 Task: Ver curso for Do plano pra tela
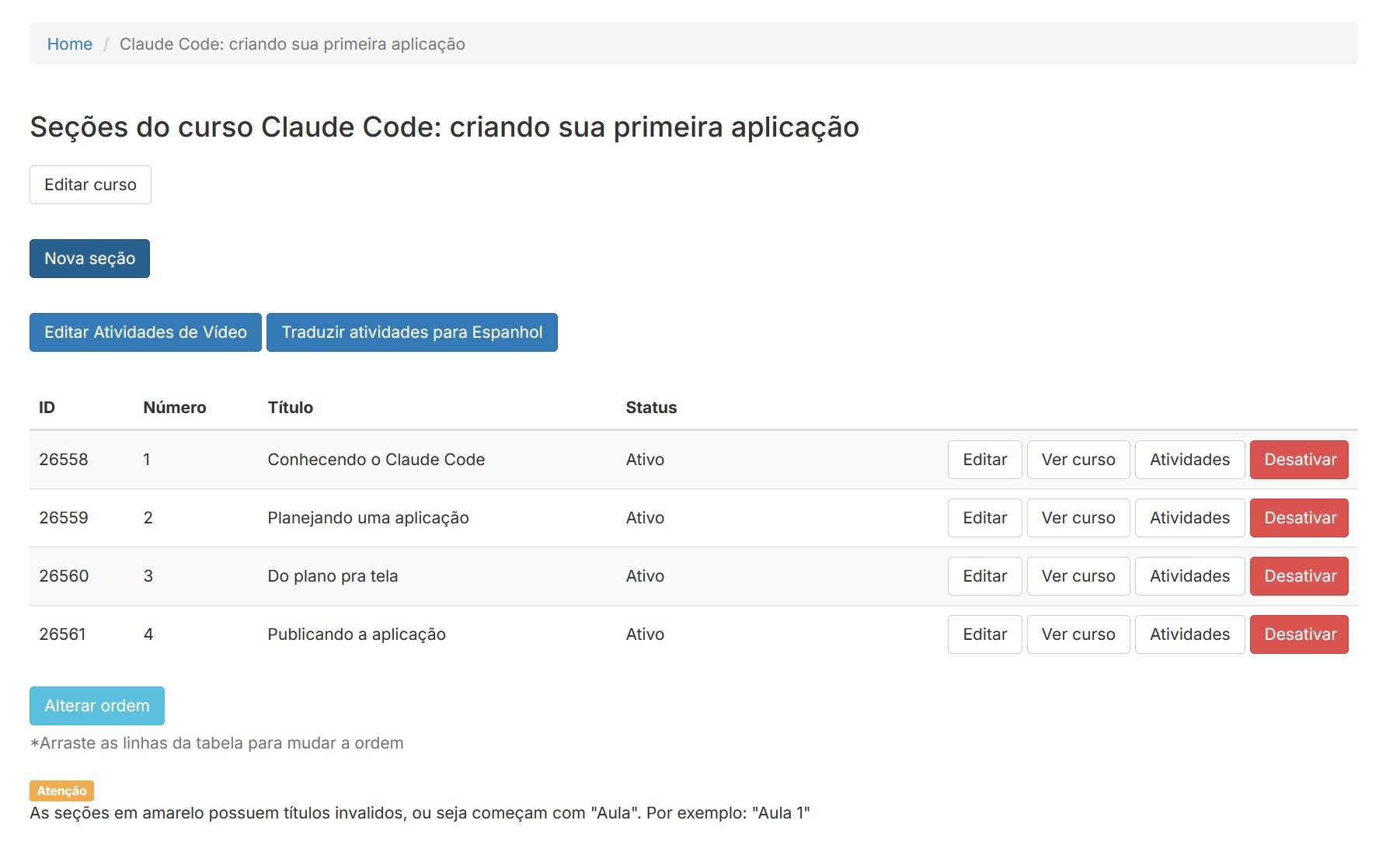pos(1078,576)
